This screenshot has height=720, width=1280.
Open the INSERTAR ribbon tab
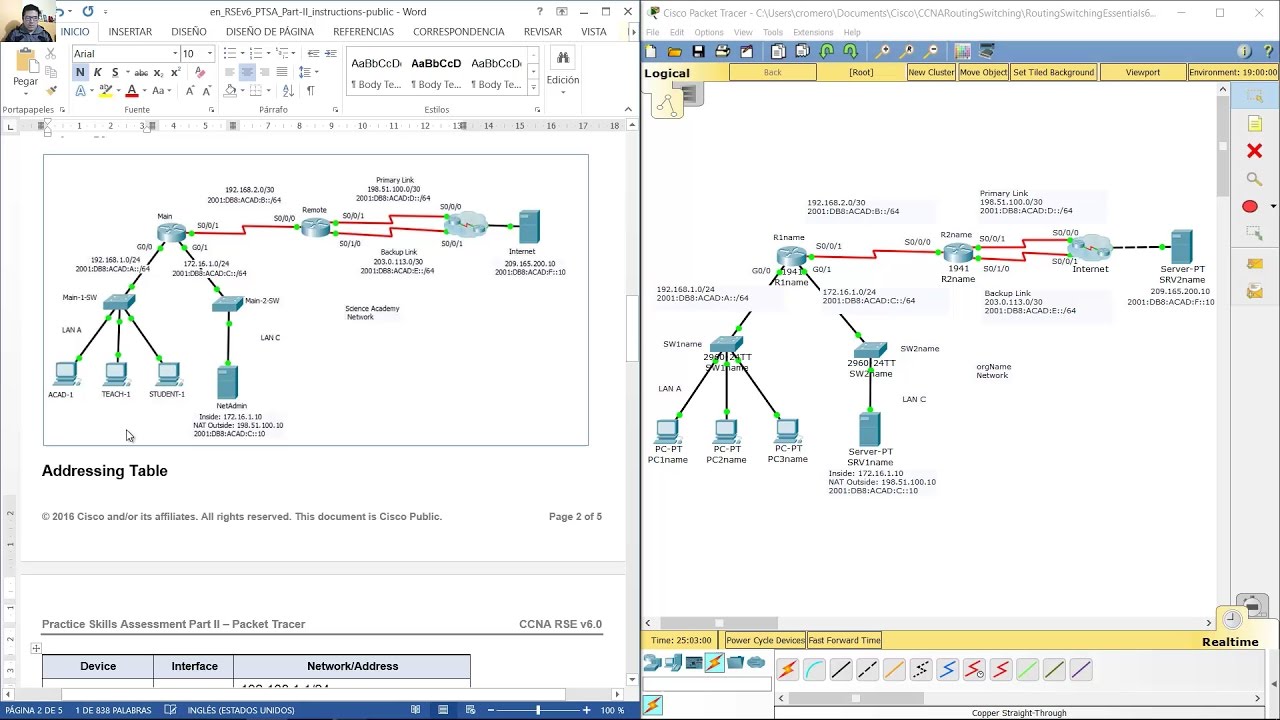tap(130, 31)
